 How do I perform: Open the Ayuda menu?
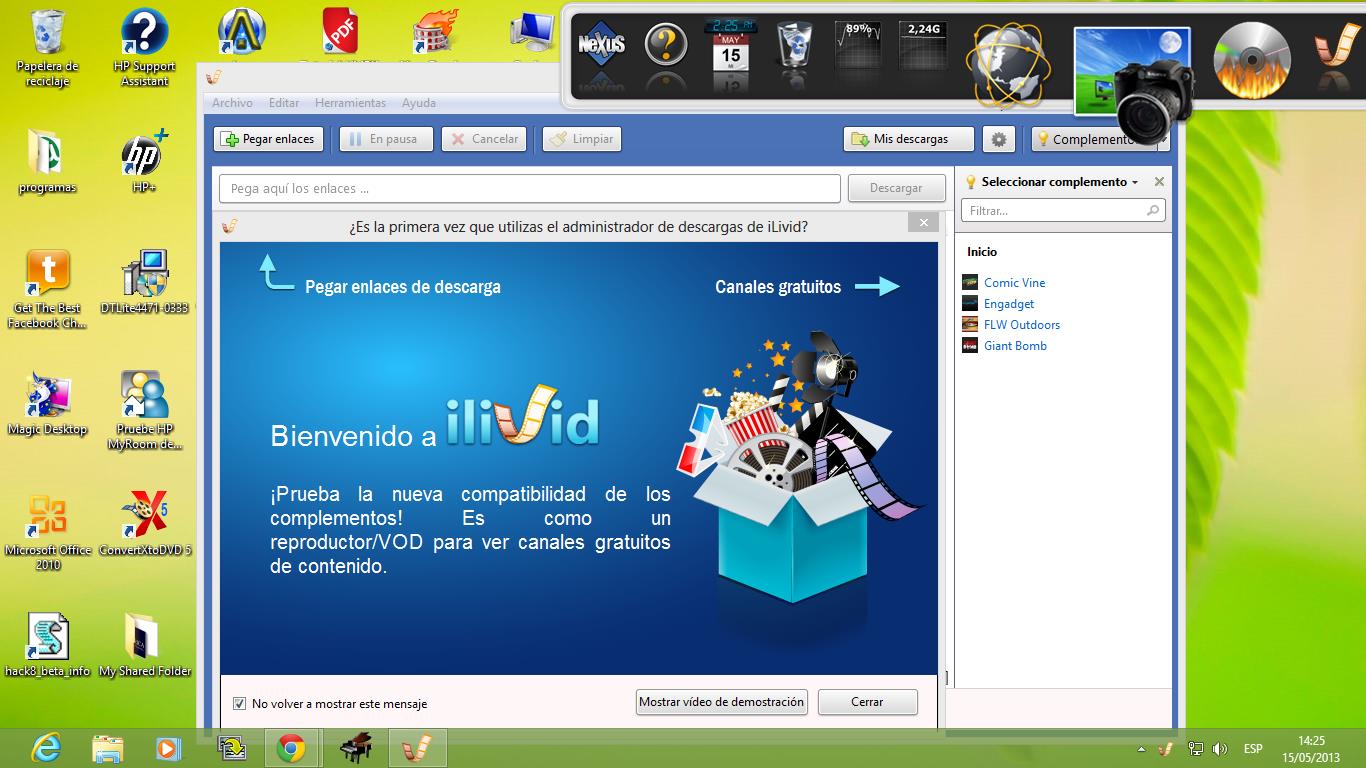click(x=419, y=103)
